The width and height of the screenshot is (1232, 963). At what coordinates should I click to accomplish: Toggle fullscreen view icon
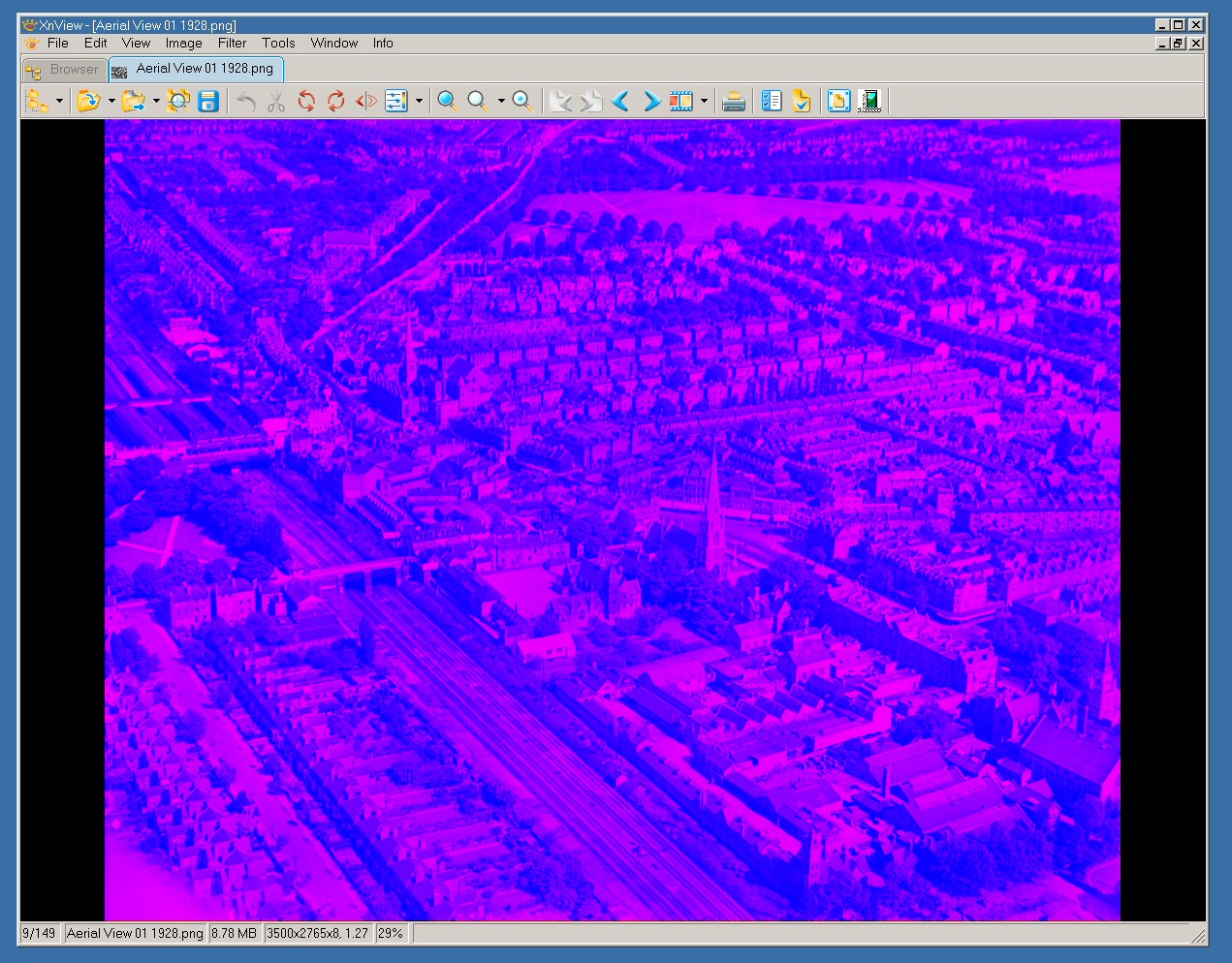839,101
